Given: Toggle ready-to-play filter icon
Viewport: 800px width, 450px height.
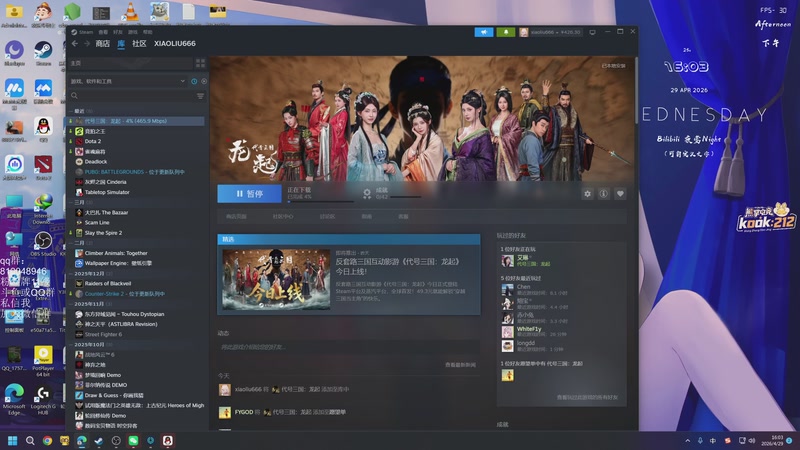Looking at the screenshot, I should coord(204,81).
